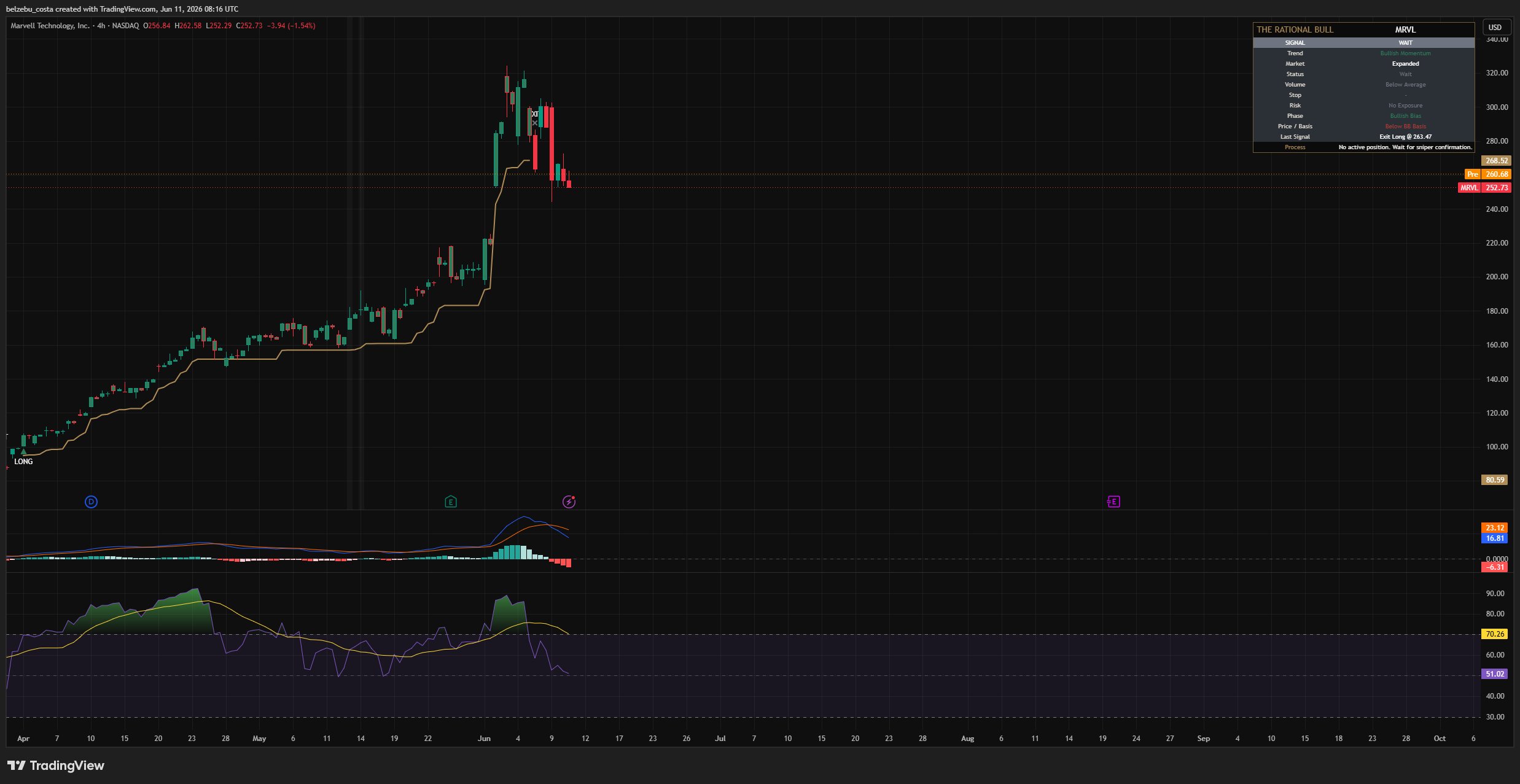Click the Price / Basis row label

pos(1295,126)
